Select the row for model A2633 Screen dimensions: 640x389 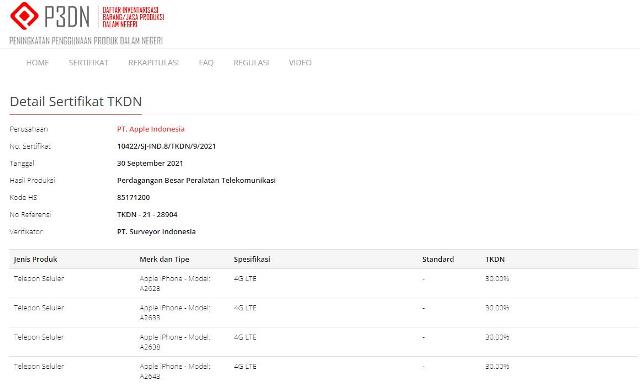click(324, 313)
